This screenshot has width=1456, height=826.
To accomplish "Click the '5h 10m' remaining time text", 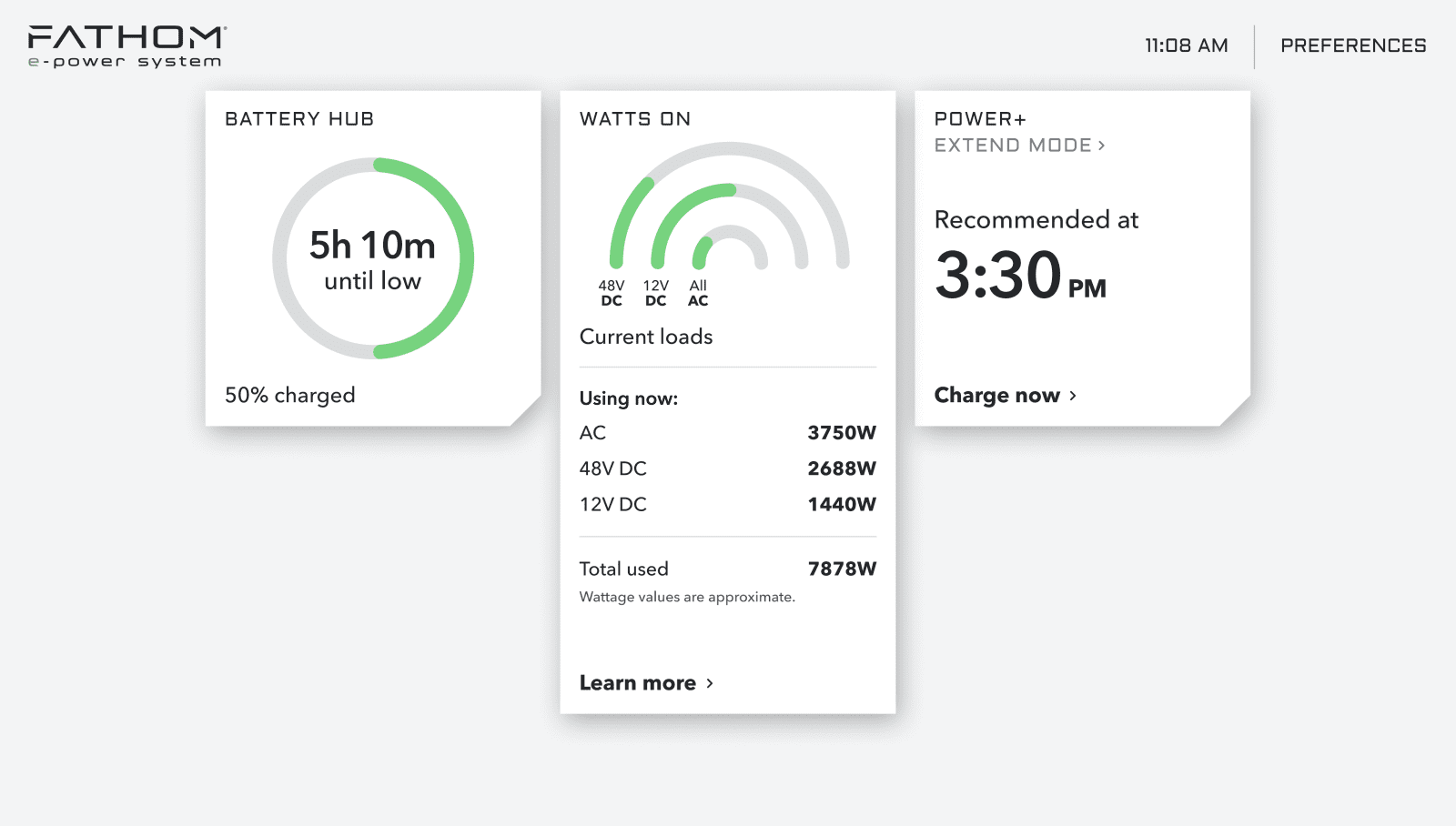I will (x=373, y=245).
